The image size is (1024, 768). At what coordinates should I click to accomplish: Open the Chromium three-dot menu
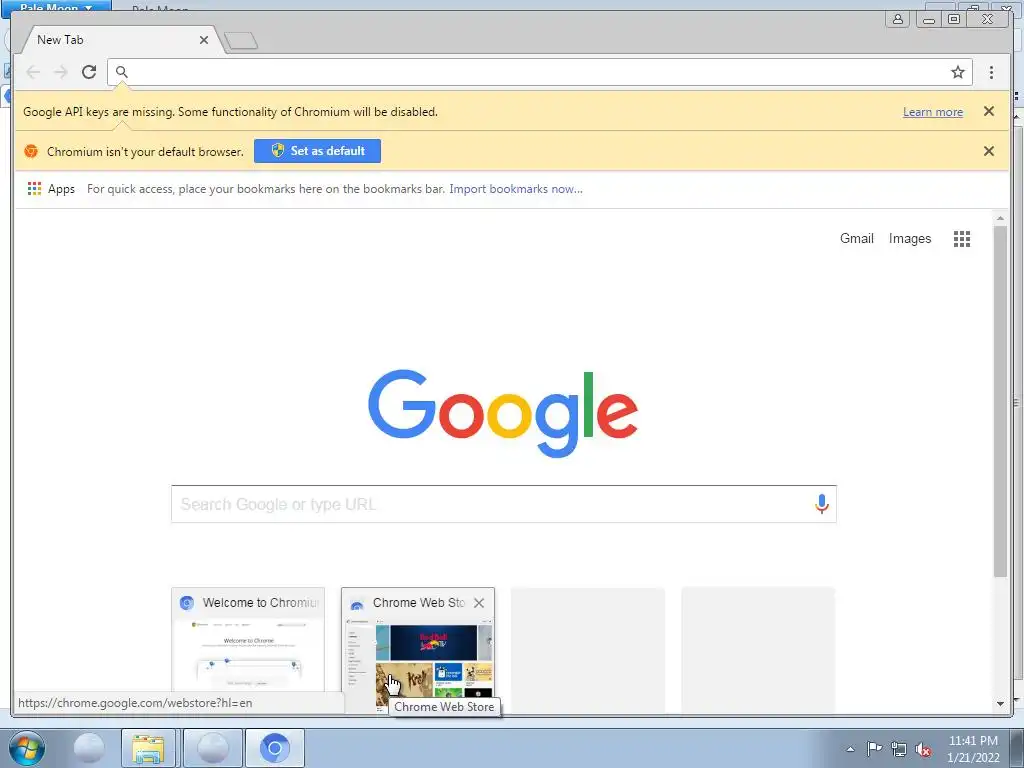pos(991,72)
